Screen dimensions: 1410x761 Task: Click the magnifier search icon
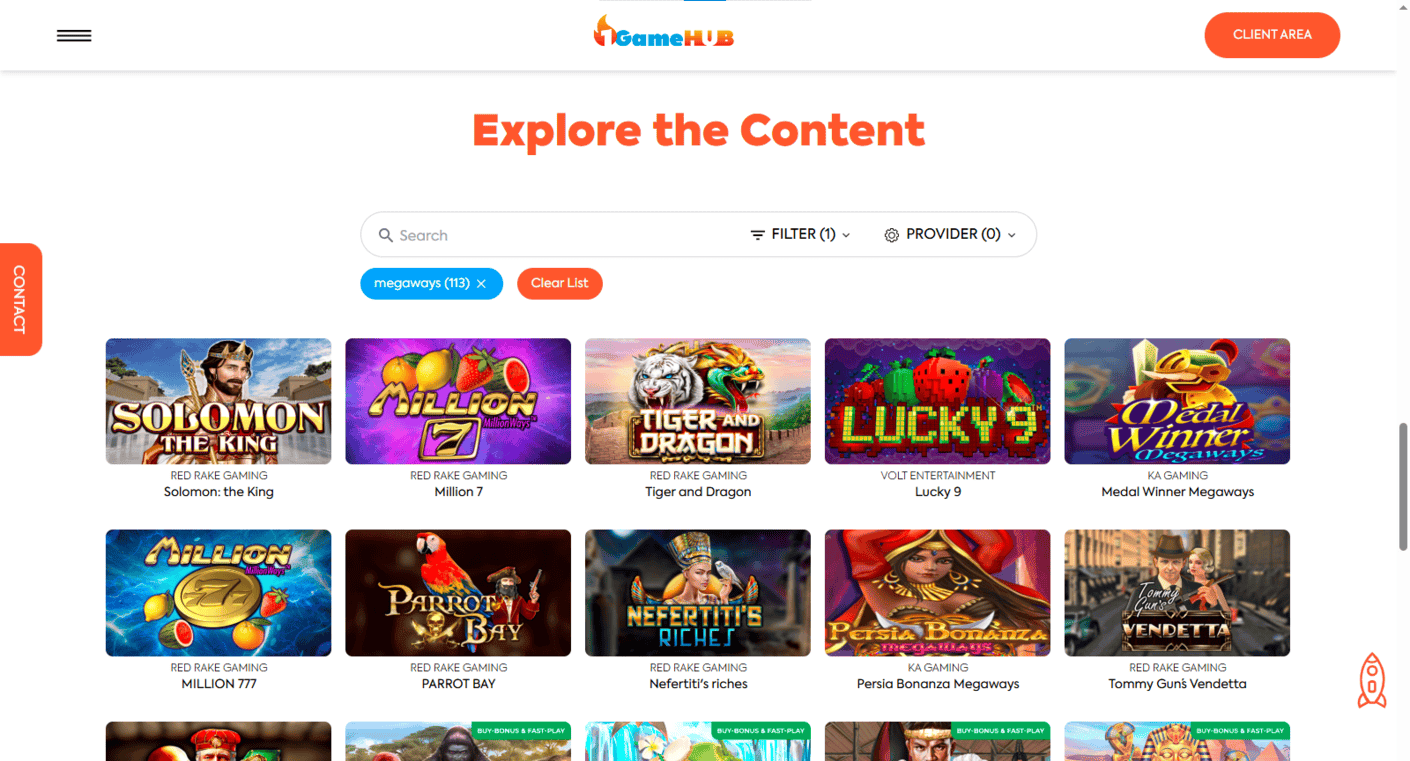385,235
